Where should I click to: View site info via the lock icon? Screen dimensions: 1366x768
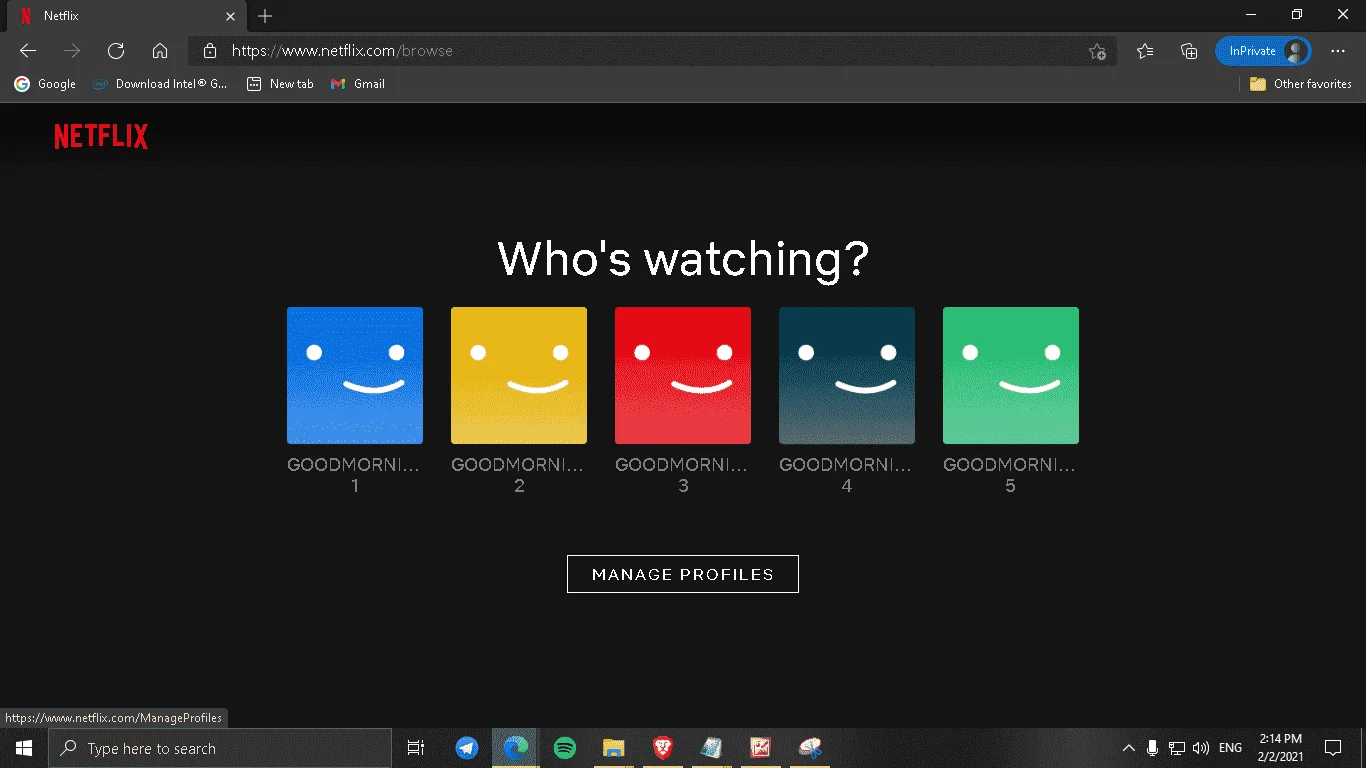[x=209, y=51]
